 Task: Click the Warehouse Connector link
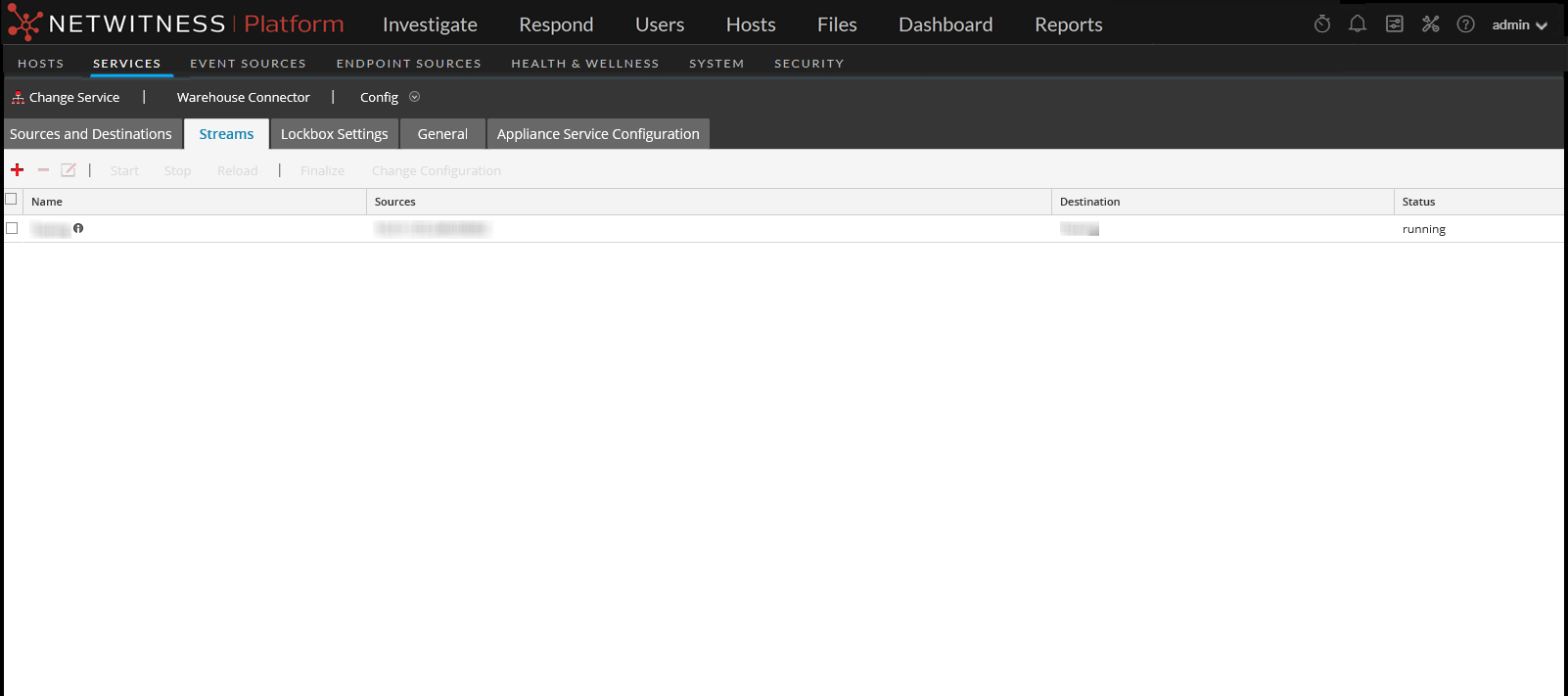pyautogui.click(x=243, y=98)
